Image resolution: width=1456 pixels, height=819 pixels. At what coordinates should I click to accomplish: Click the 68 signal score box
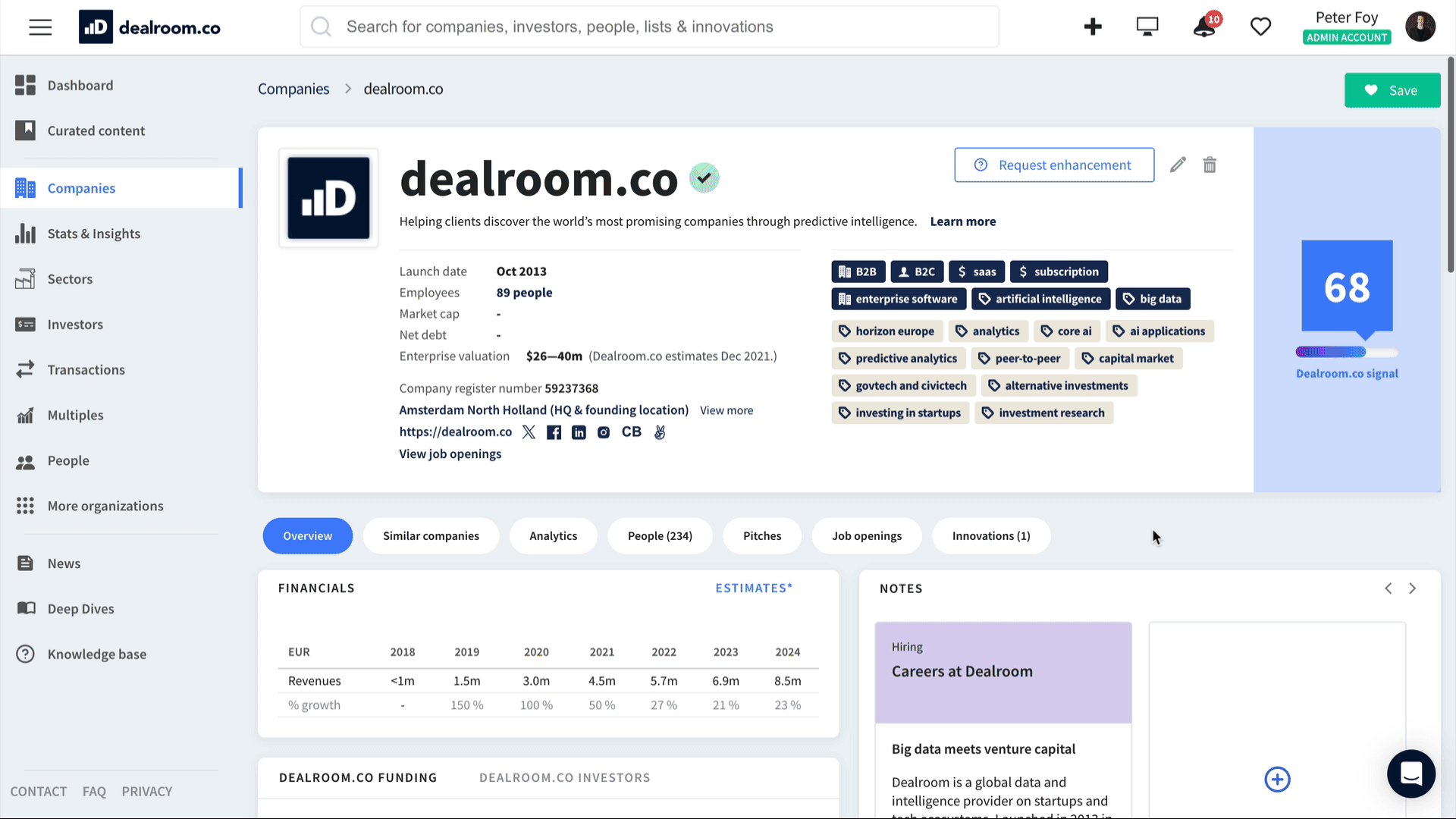coord(1347,287)
